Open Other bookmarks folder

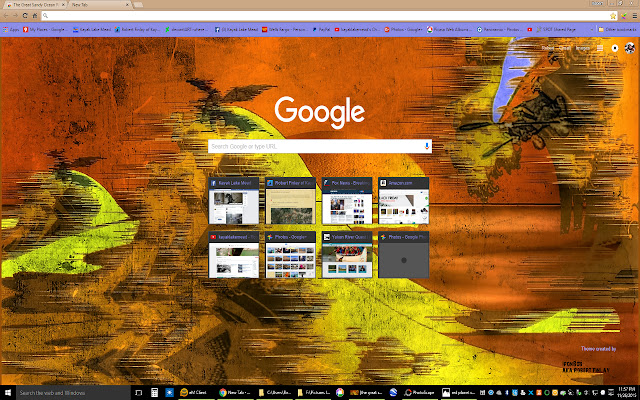pyautogui.click(x=616, y=29)
